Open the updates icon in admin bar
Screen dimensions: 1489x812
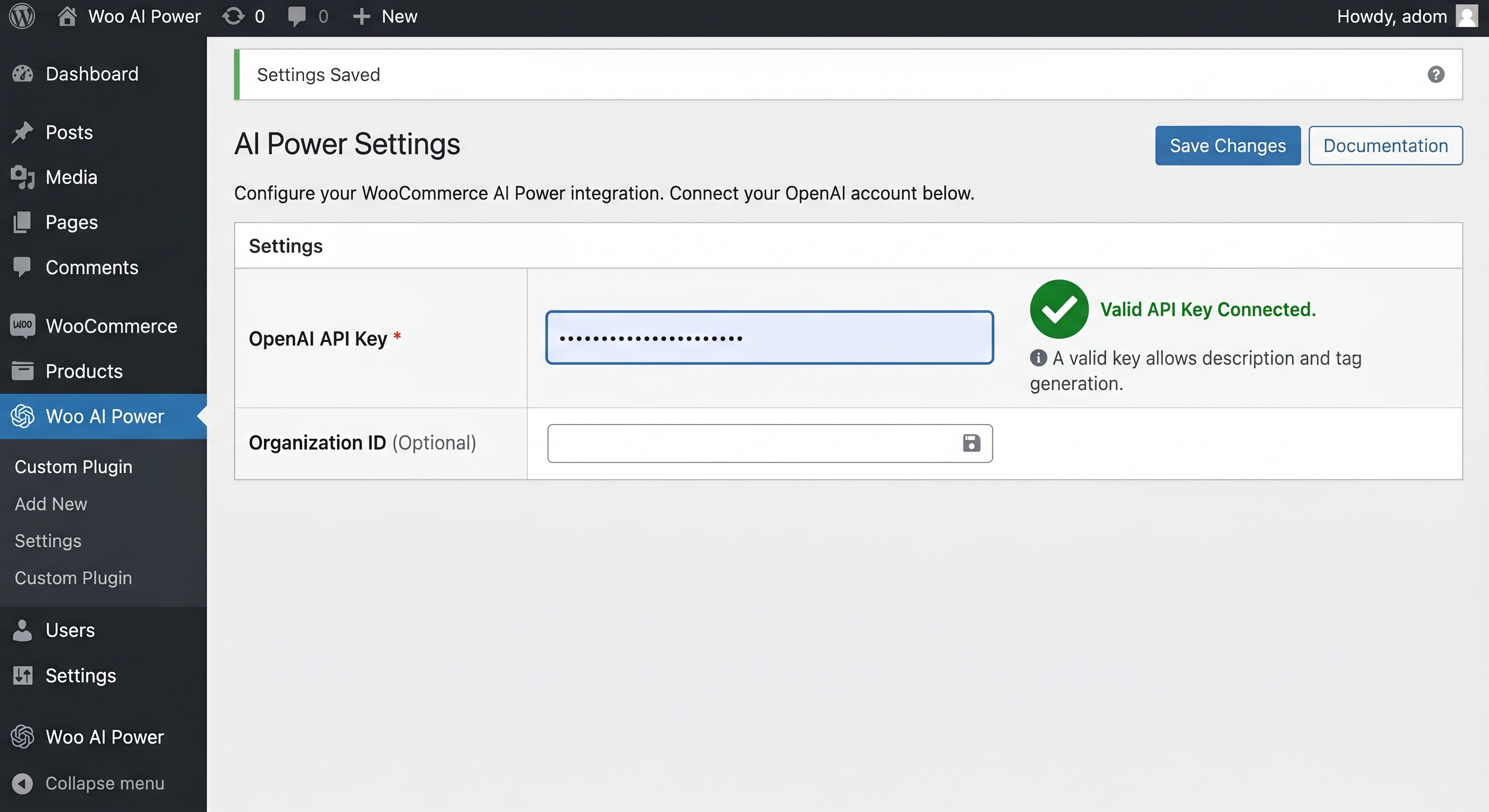(234, 16)
